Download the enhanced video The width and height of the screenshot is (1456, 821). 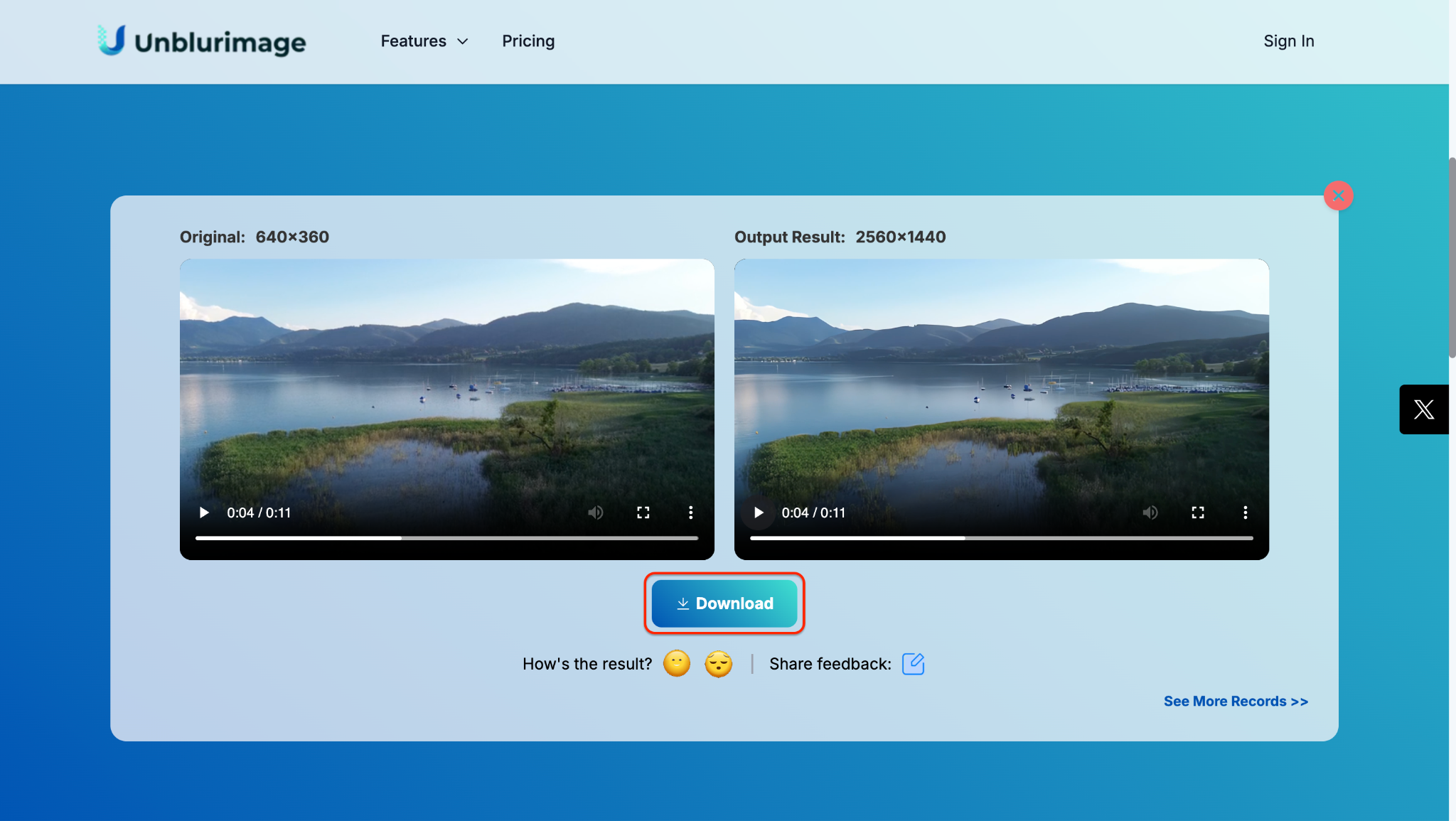(724, 603)
